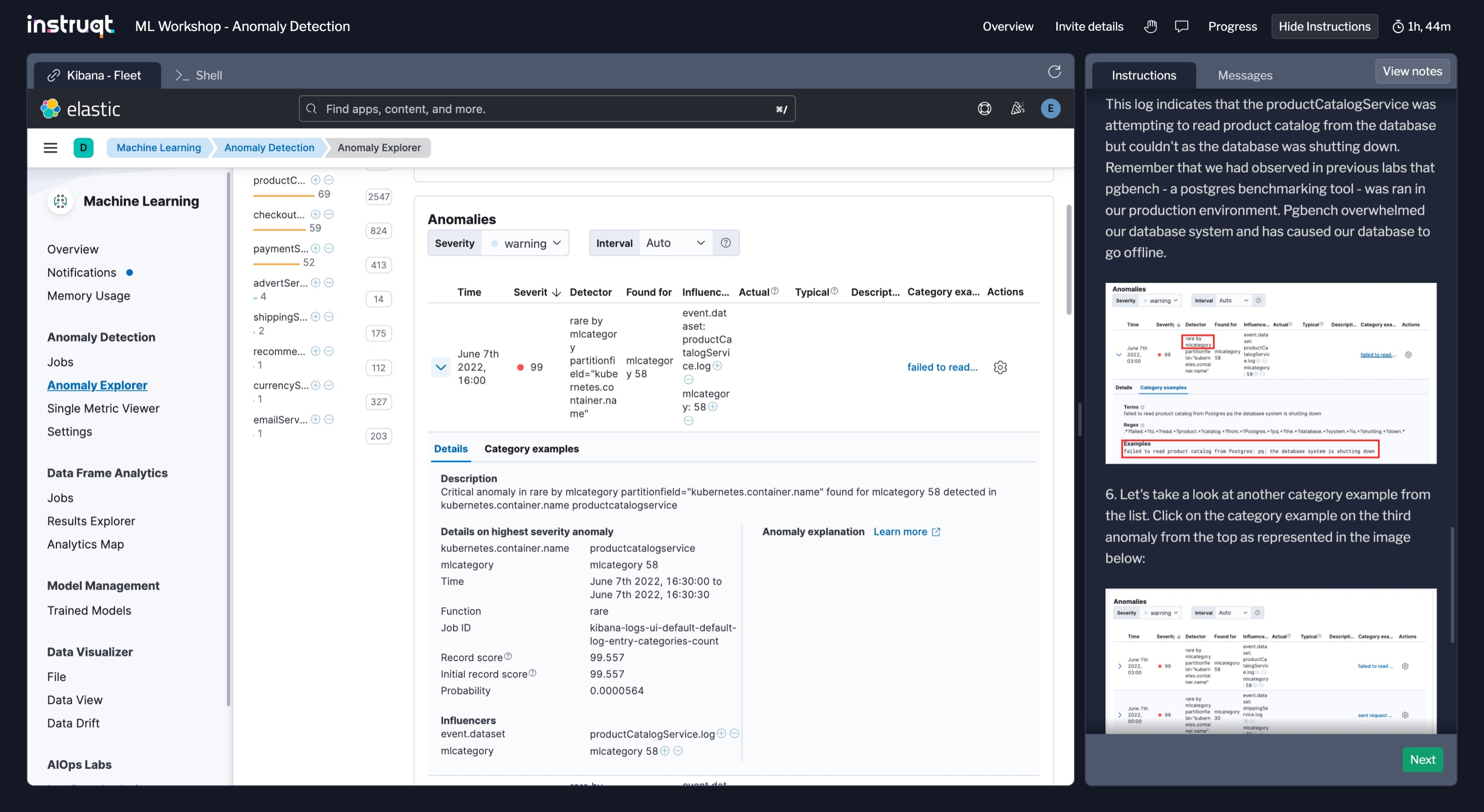Image resolution: width=1484 pixels, height=812 pixels.
Task: Click the View notes button
Action: click(1412, 71)
